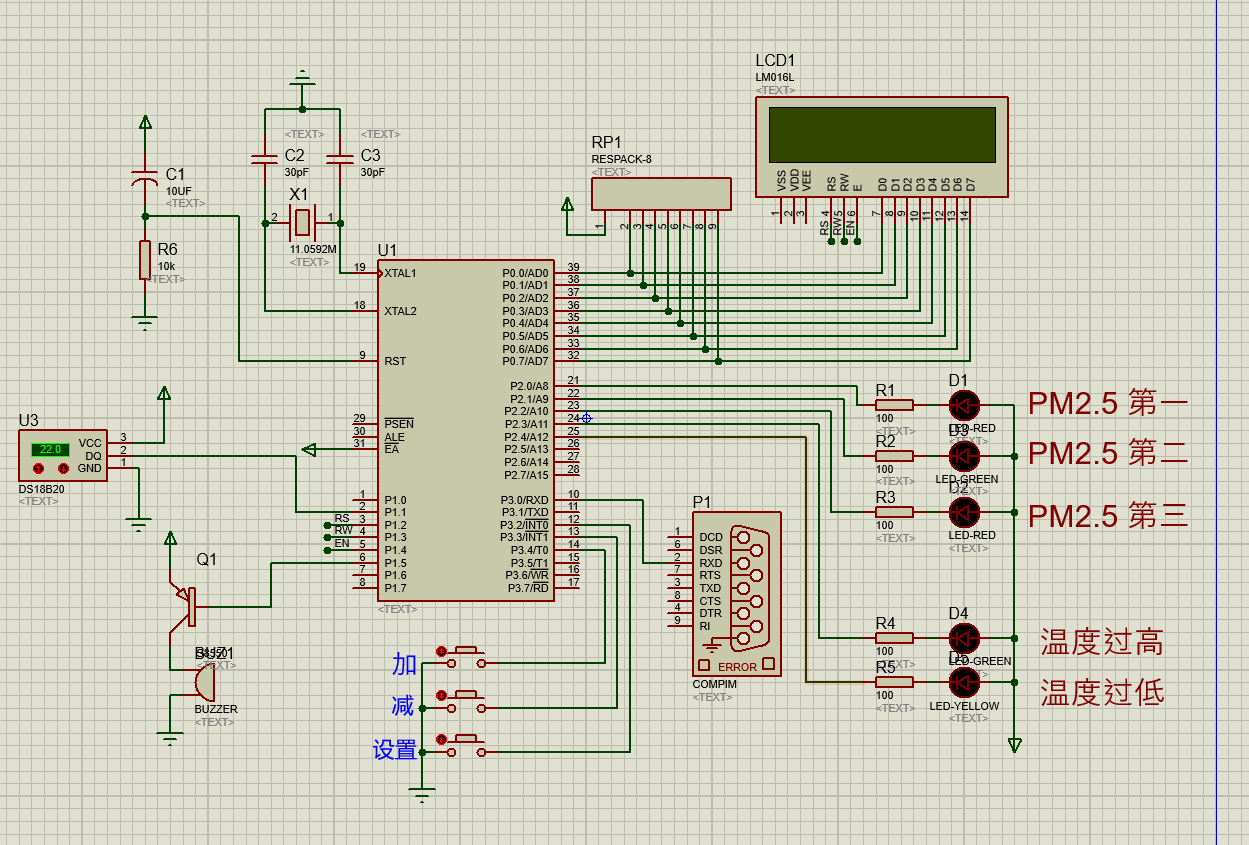This screenshot has width=1249, height=845.
Task: Select capacitor C1 10UF symbol
Action: 146,180
